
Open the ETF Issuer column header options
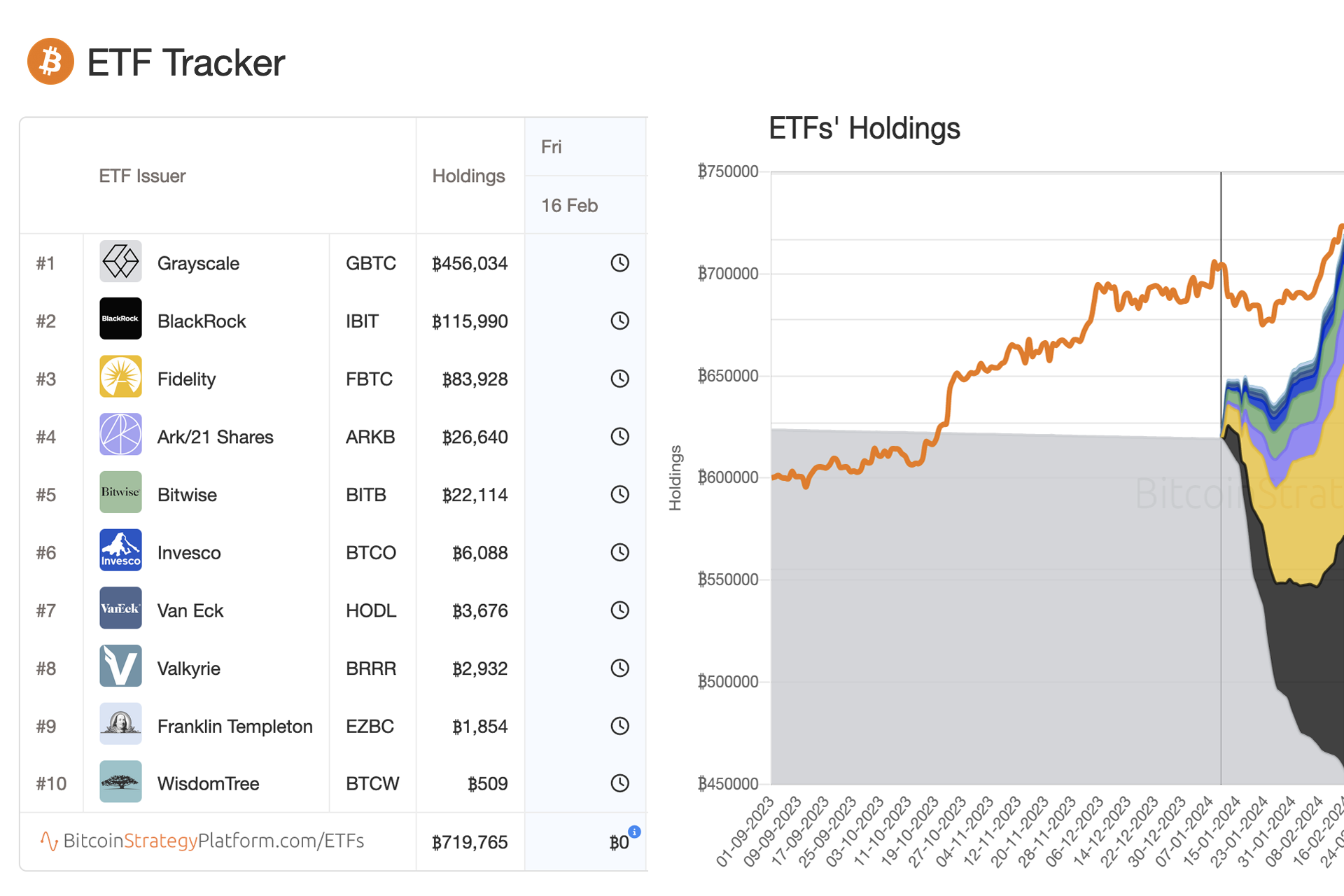pos(142,176)
